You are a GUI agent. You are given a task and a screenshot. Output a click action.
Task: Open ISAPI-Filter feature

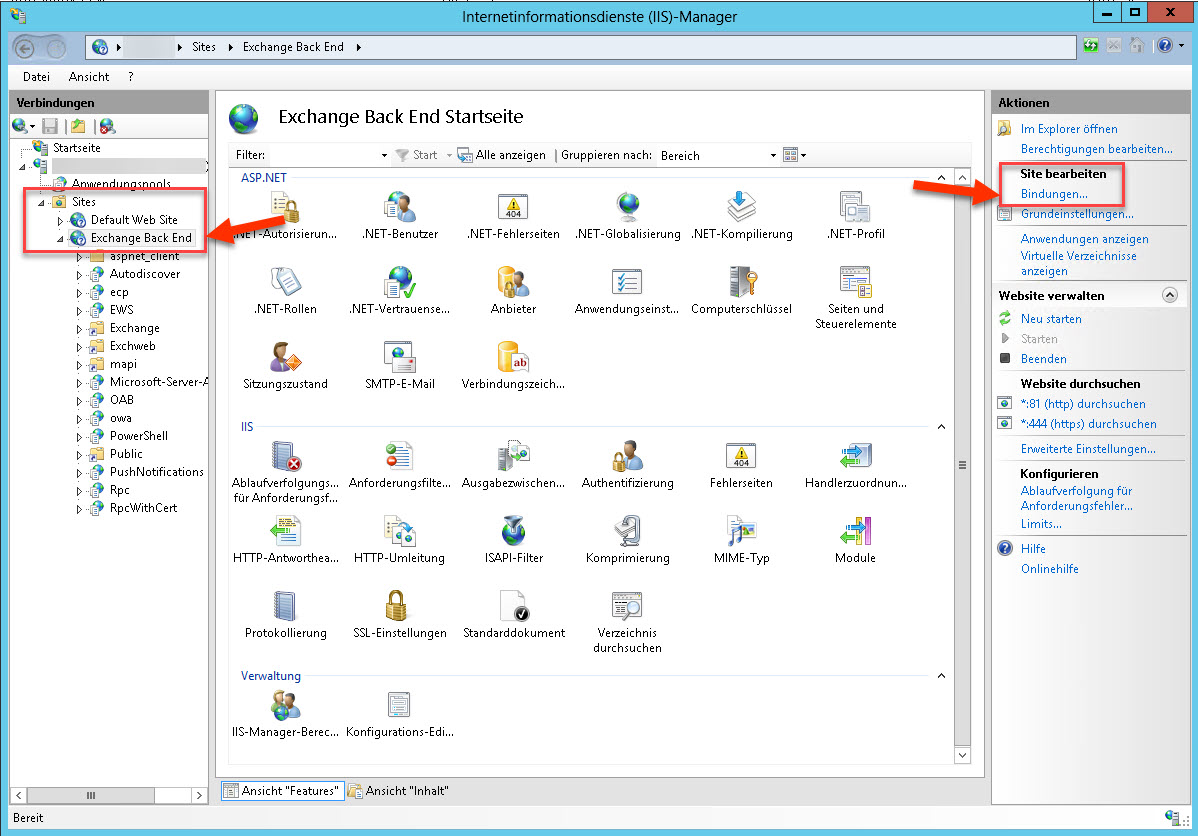(x=513, y=540)
